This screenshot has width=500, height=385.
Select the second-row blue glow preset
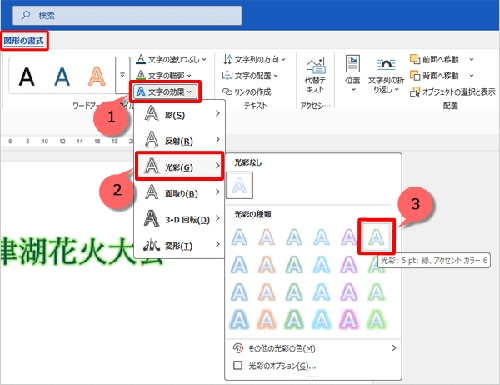pyautogui.click(x=239, y=265)
